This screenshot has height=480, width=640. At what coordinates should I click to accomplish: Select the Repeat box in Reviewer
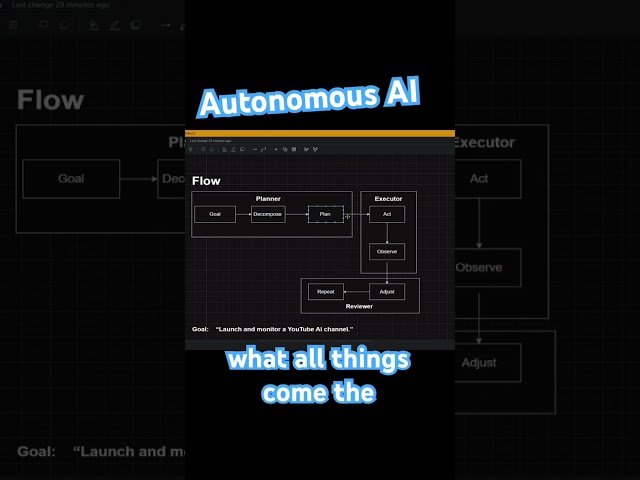[x=326, y=292]
